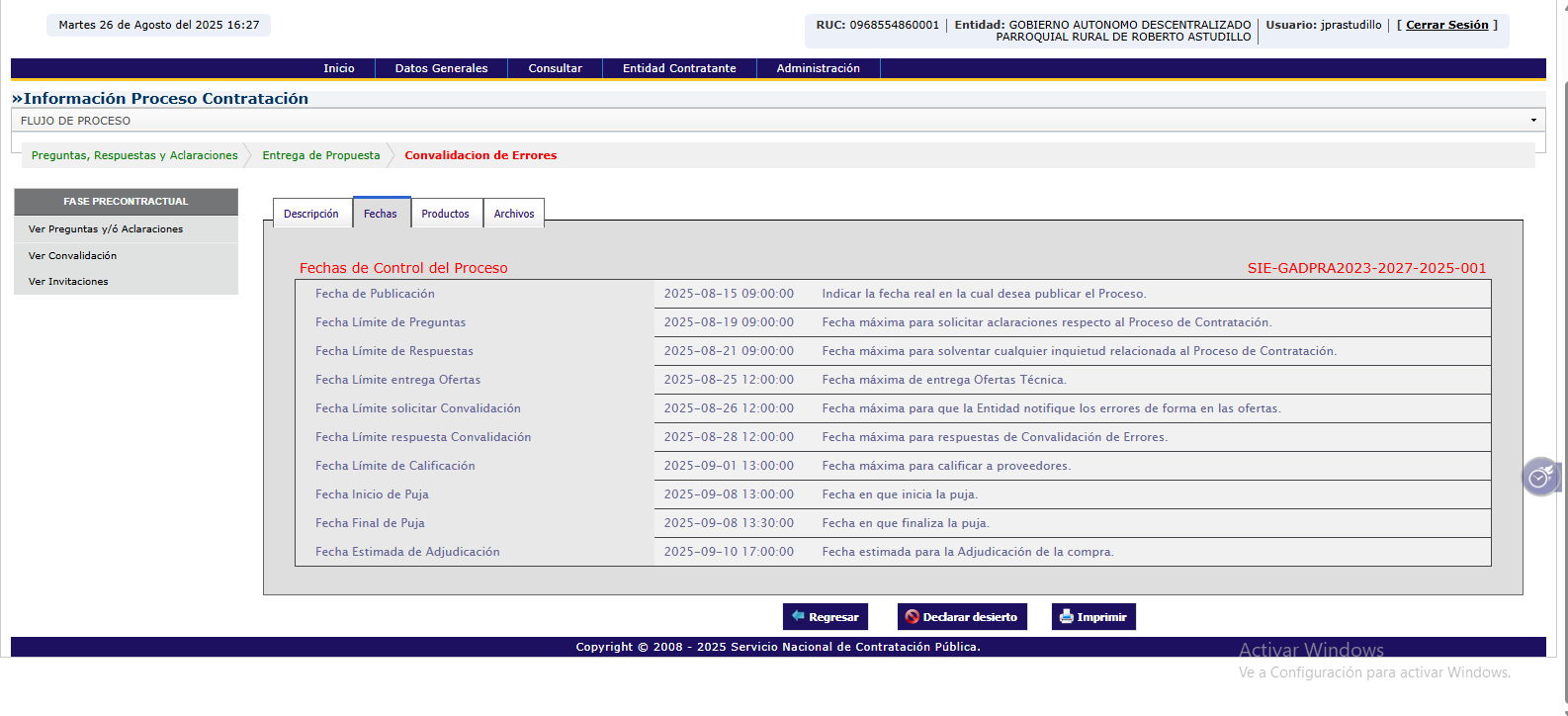Open Ver Invitaciones in sidebar
The width and height of the screenshot is (1568, 716).
pos(68,282)
